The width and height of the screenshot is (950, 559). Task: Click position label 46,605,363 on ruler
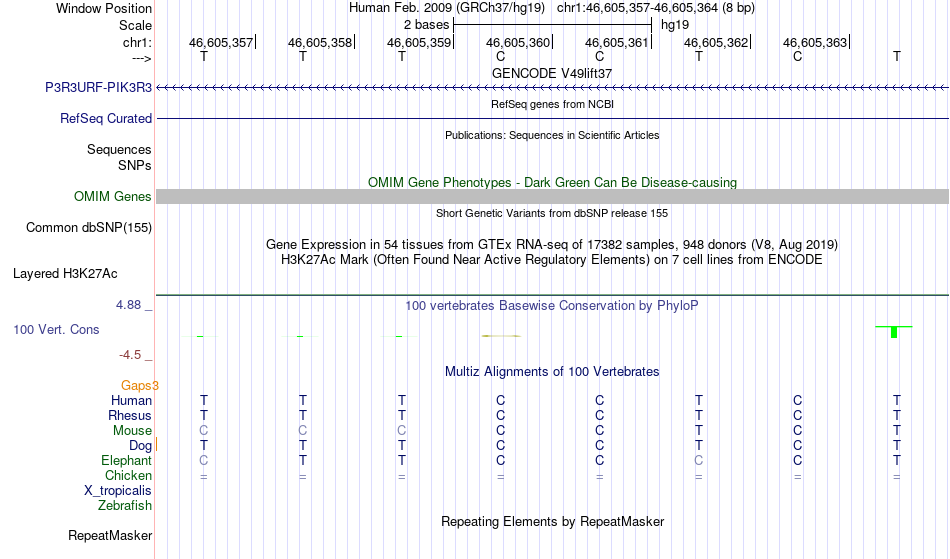[814, 42]
